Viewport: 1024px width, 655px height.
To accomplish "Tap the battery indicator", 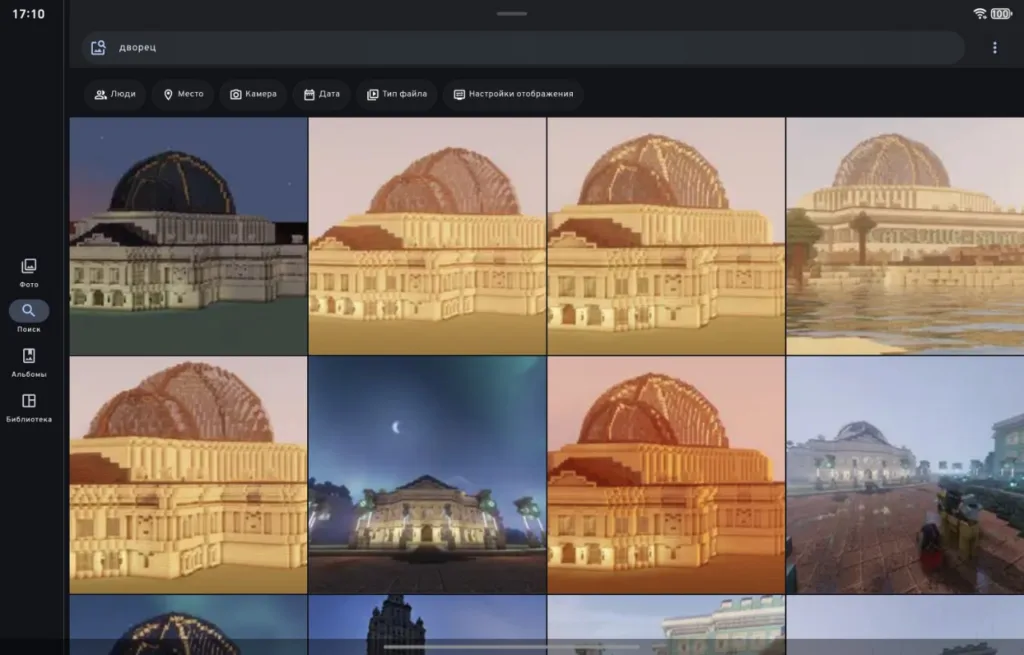I will (1001, 13).
